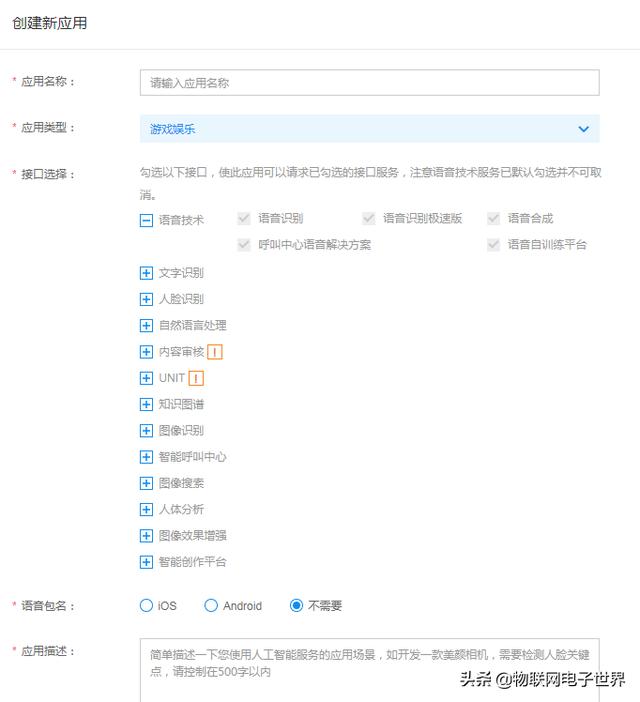Toggle the 语音自训练平台 checkbox
Viewport: 640px width, 702px height.
coord(493,244)
